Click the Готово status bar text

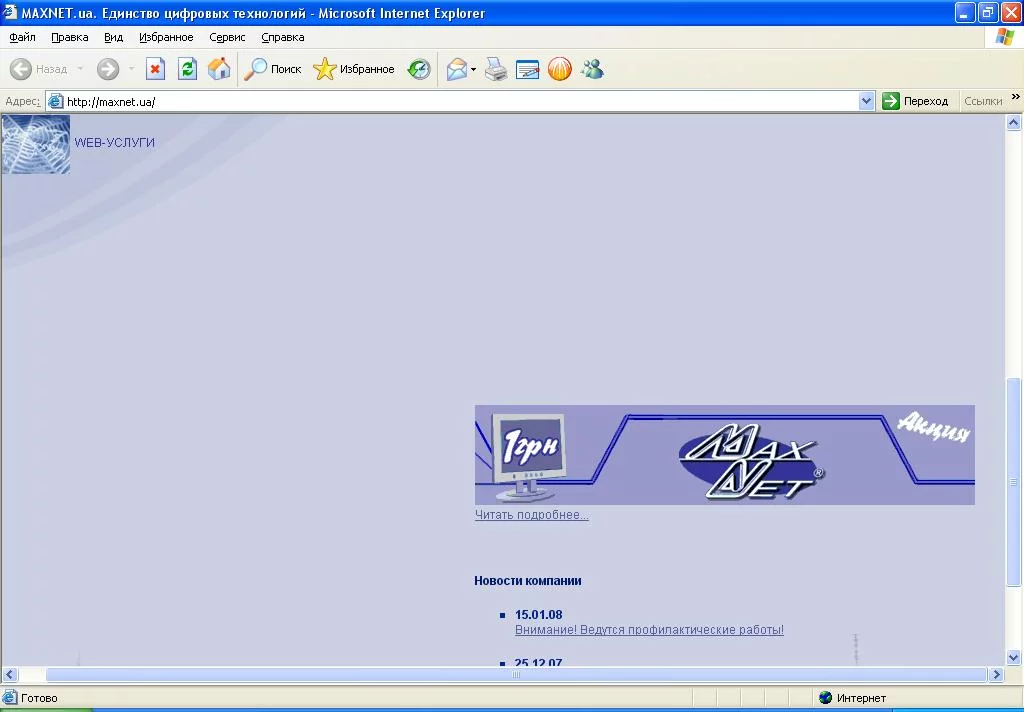tap(39, 698)
